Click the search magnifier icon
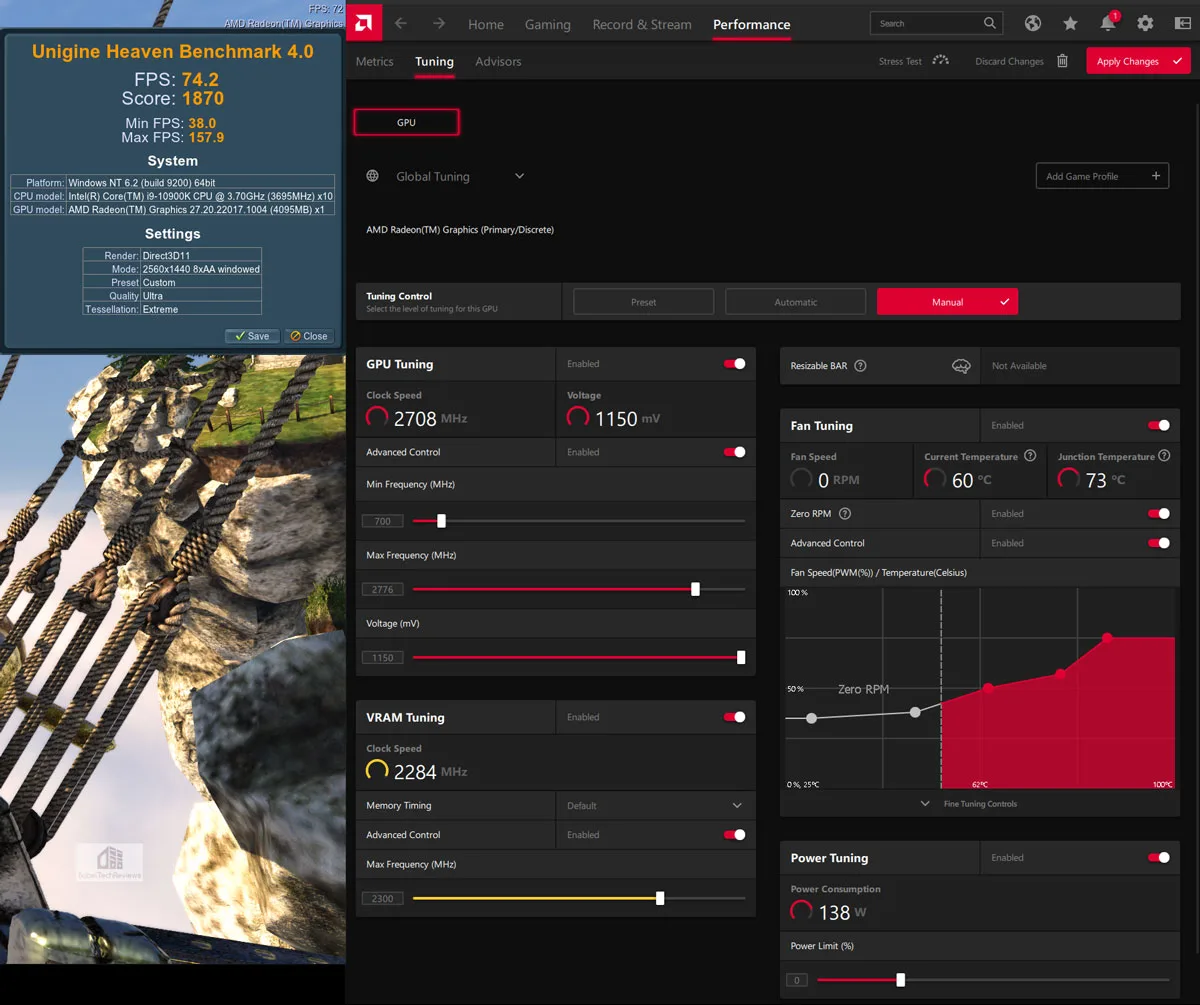 pos(990,23)
